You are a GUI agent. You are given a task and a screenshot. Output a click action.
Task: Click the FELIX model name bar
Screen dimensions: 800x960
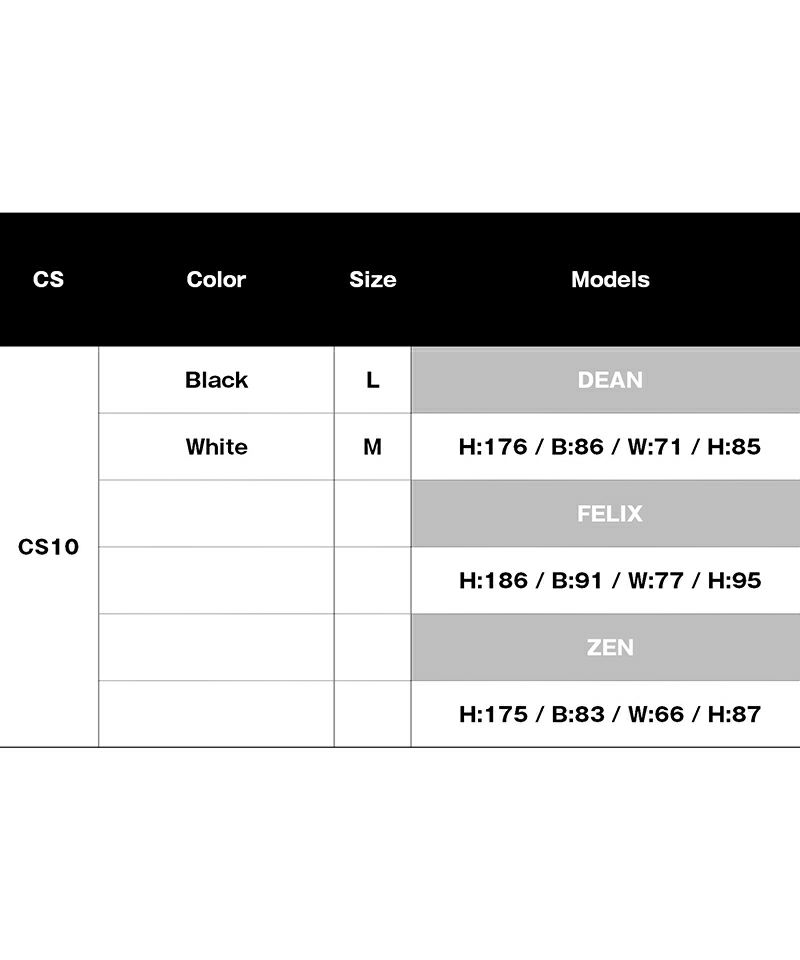[610, 514]
